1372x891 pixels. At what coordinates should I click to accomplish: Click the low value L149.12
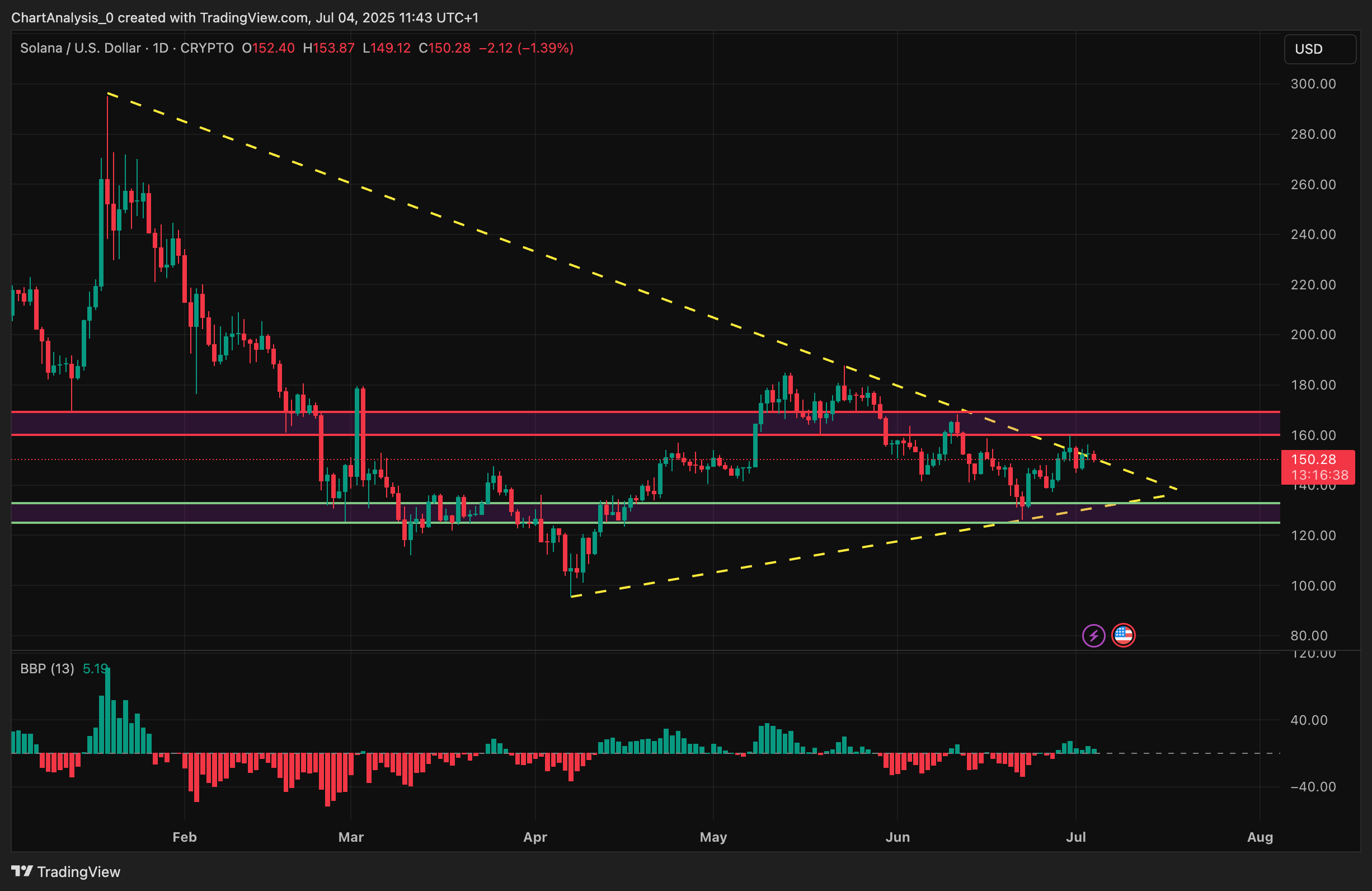click(386, 48)
